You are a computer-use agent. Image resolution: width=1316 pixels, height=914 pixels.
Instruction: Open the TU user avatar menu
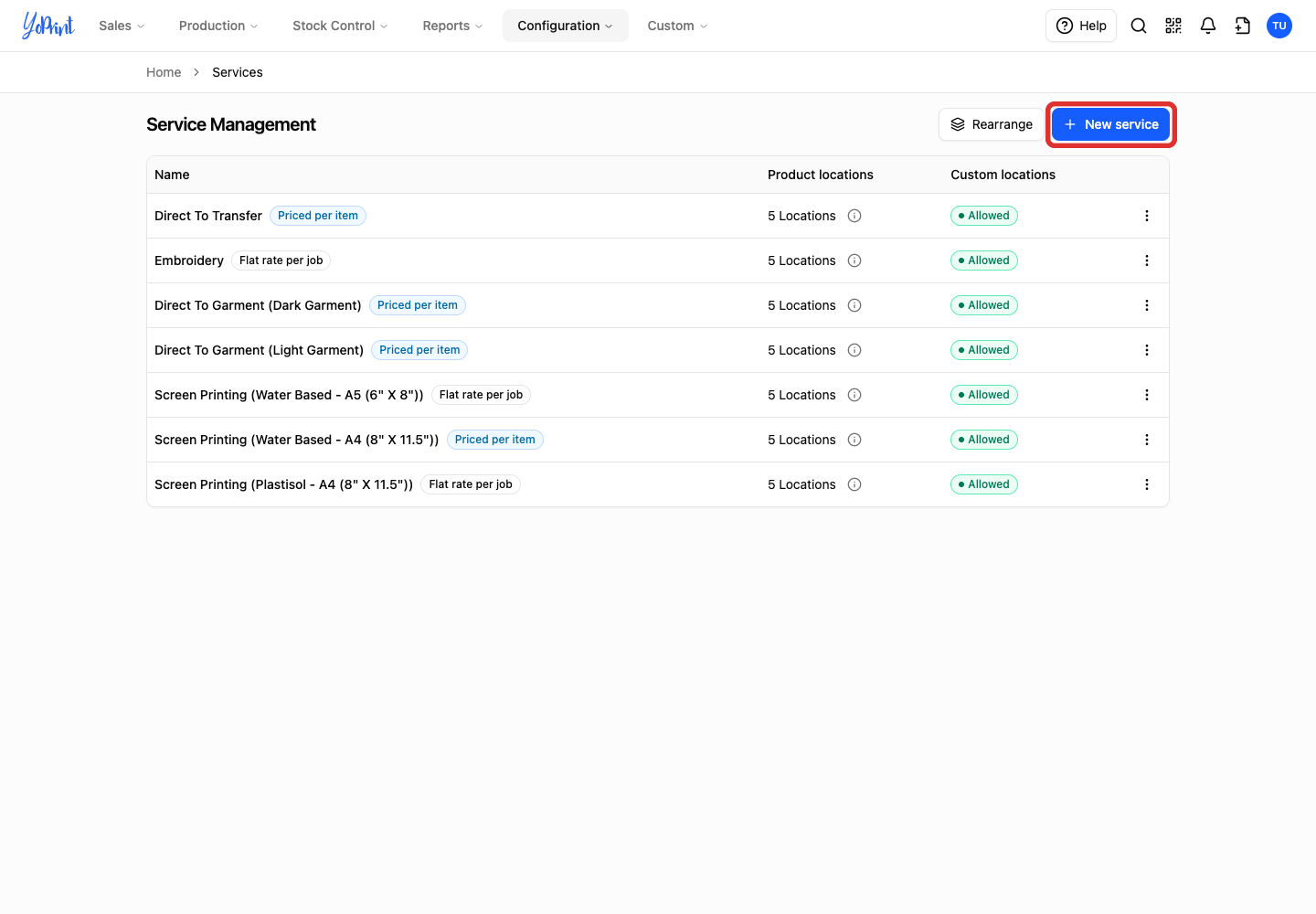pos(1279,26)
